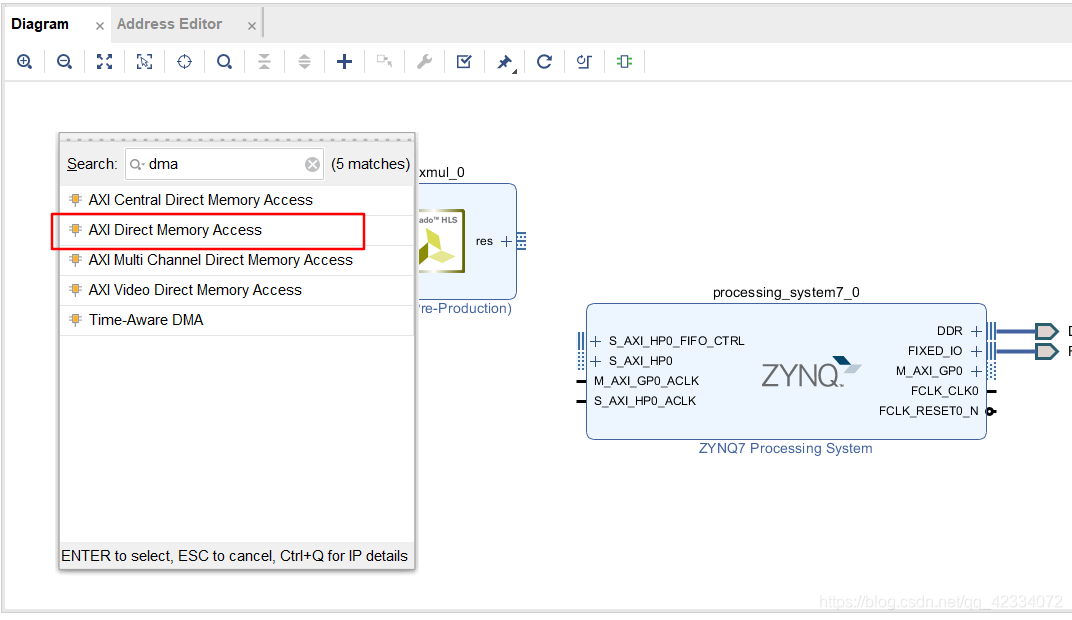The width and height of the screenshot is (1072, 620).
Task: Click the Select Area icon
Action: click(x=144, y=62)
